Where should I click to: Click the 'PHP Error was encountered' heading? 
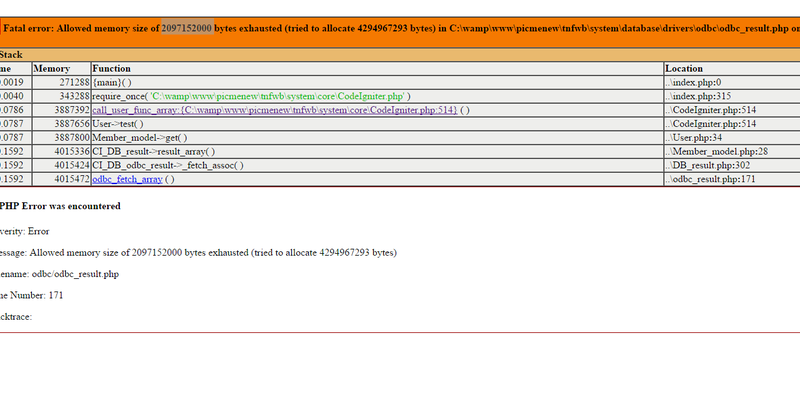pos(60,206)
